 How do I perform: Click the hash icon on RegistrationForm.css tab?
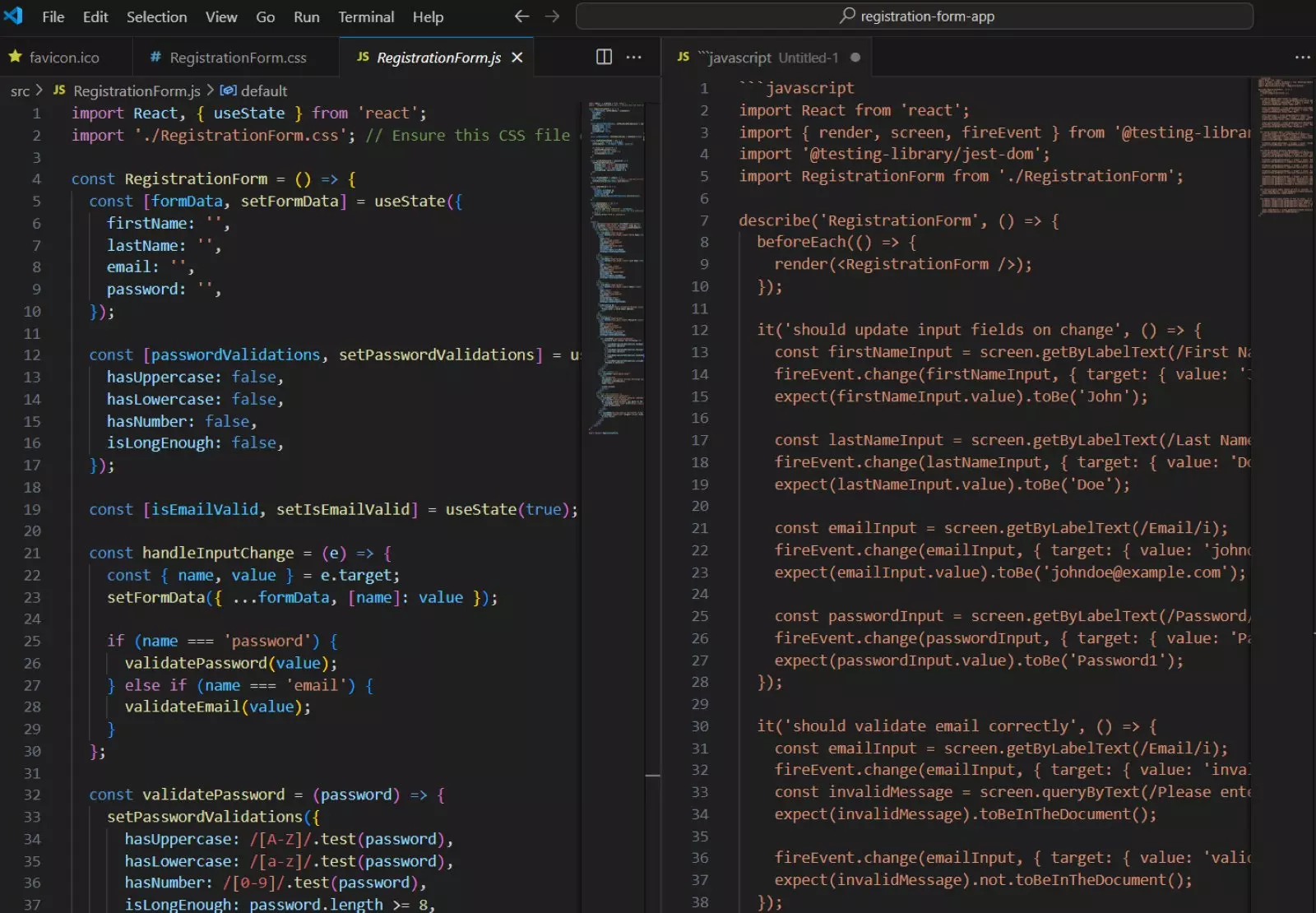155,57
